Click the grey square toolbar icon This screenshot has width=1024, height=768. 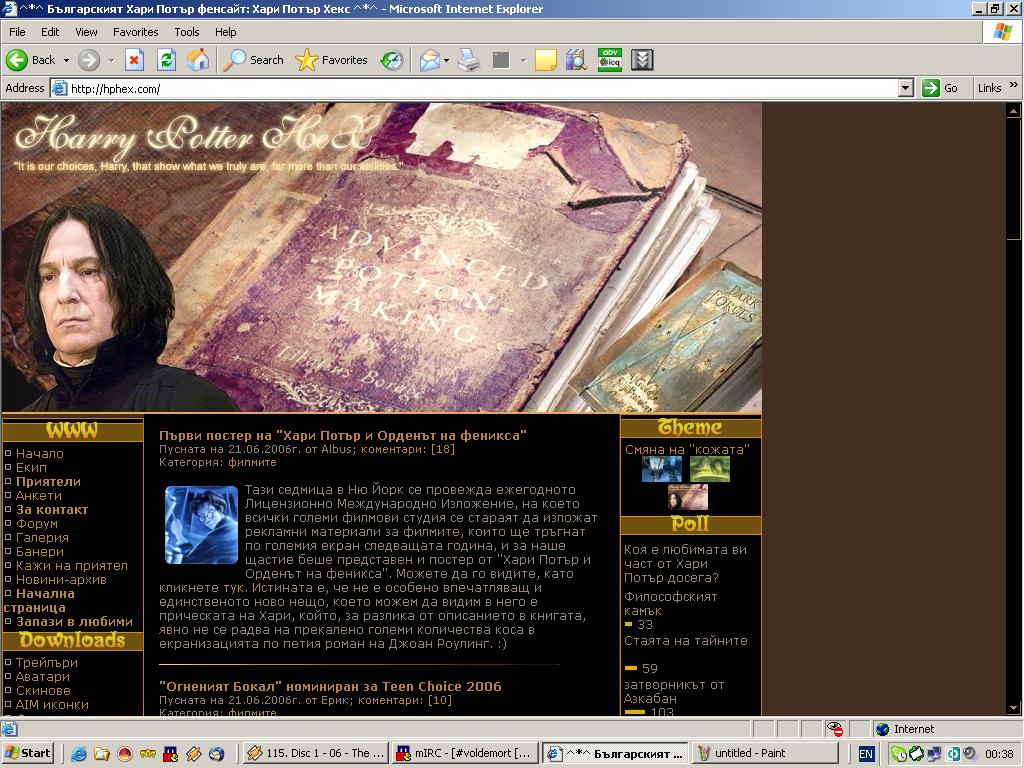(x=501, y=60)
